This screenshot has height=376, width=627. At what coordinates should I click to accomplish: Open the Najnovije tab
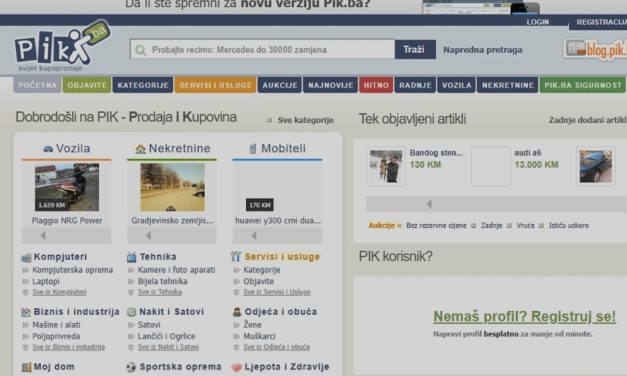click(331, 85)
